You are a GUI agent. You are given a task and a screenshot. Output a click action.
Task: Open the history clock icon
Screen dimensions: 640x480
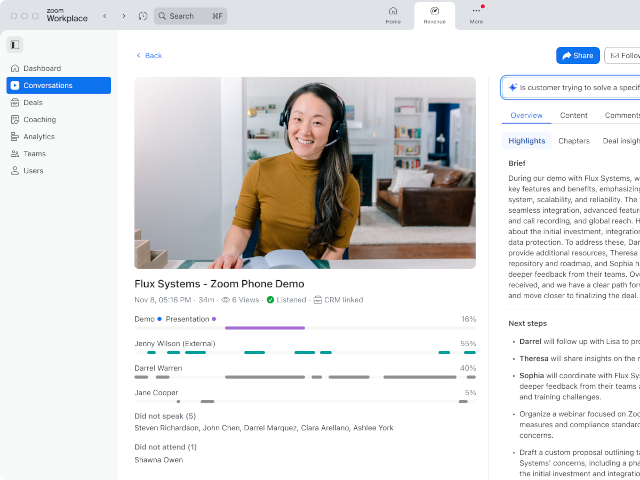click(x=143, y=16)
